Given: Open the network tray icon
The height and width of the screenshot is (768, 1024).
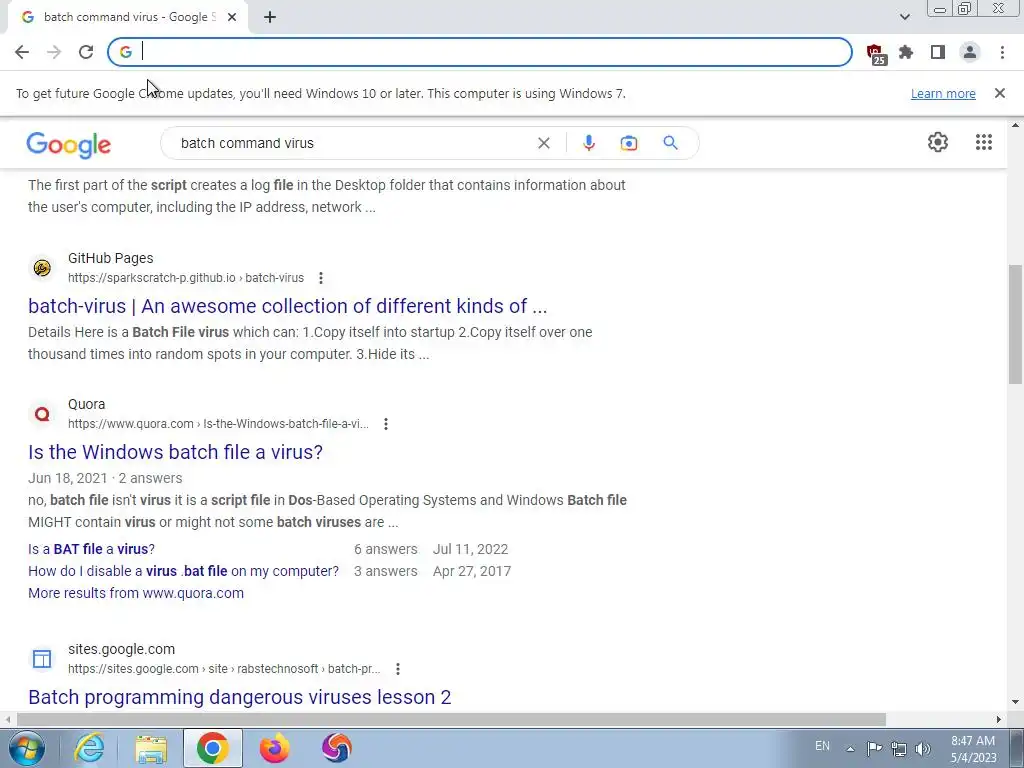Looking at the screenshot, I should [899, 749].
